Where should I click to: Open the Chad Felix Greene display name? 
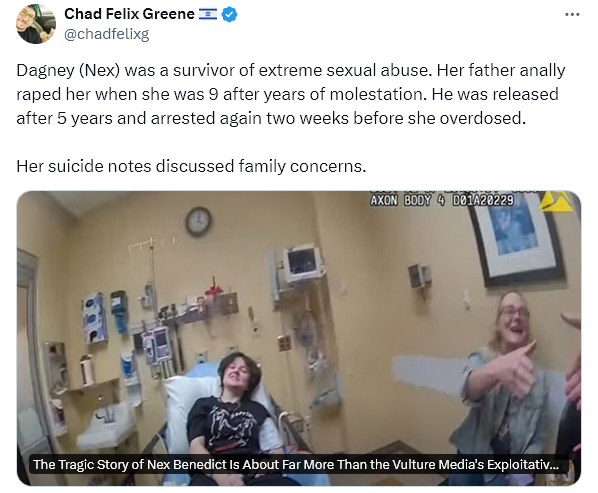(129, 14)
